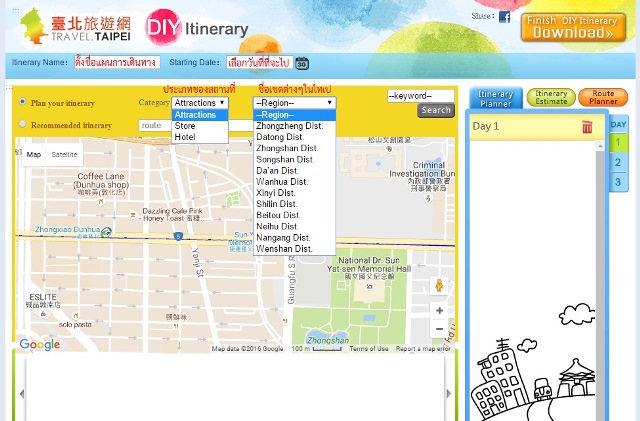Screen dimensions: 640x421
Task: Click the National Dr. Sun Yat-sen Memorial Hall label
Action: 369,268
